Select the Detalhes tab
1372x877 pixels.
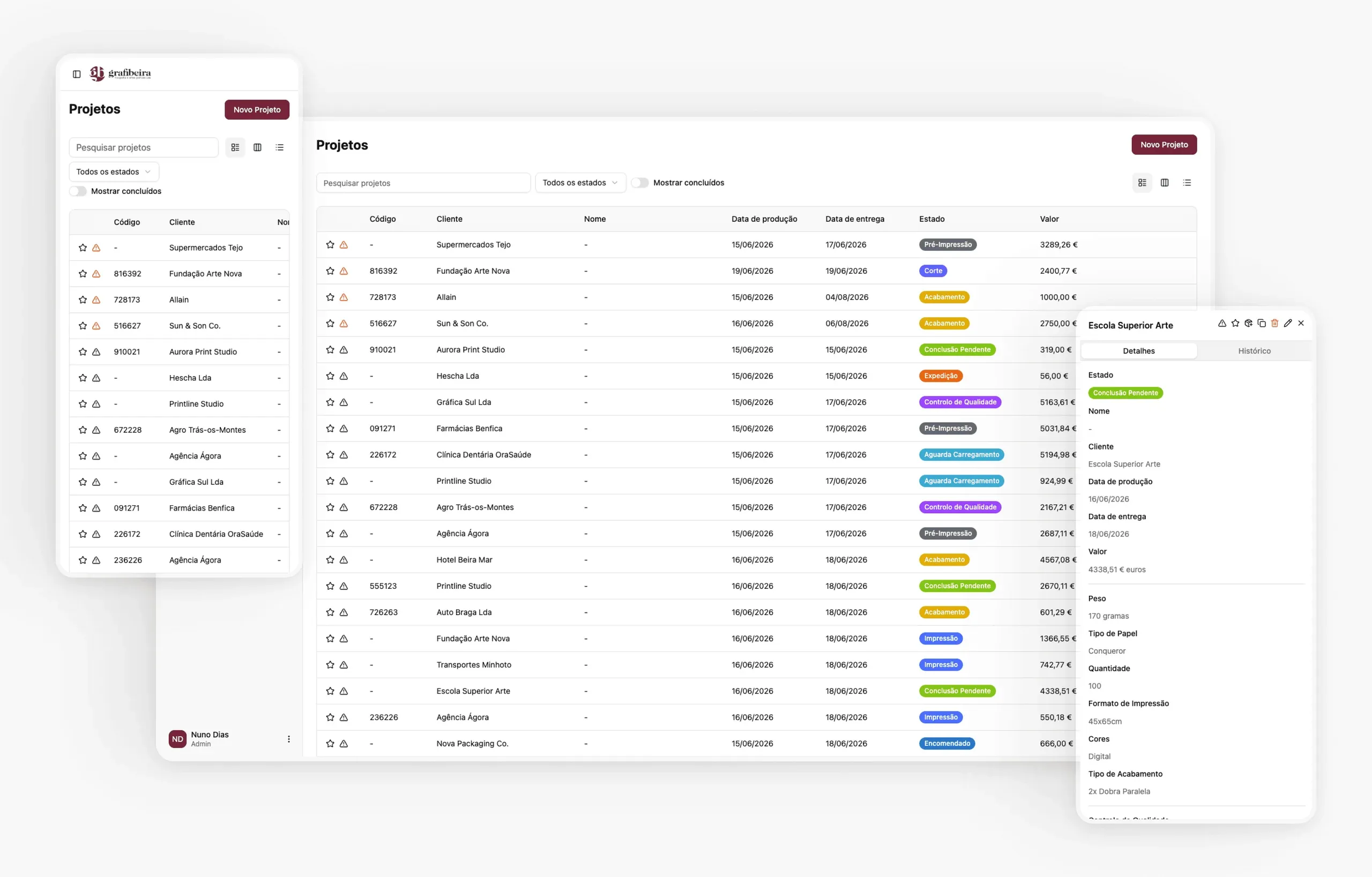[1138, 351]
